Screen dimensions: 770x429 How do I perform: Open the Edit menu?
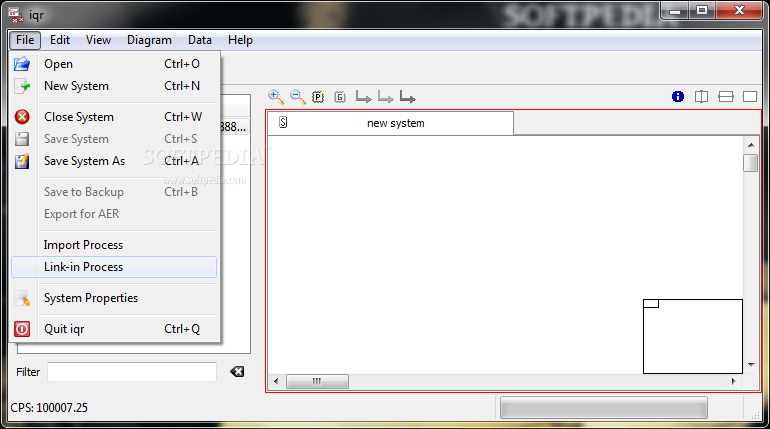[x=60, y=40]
